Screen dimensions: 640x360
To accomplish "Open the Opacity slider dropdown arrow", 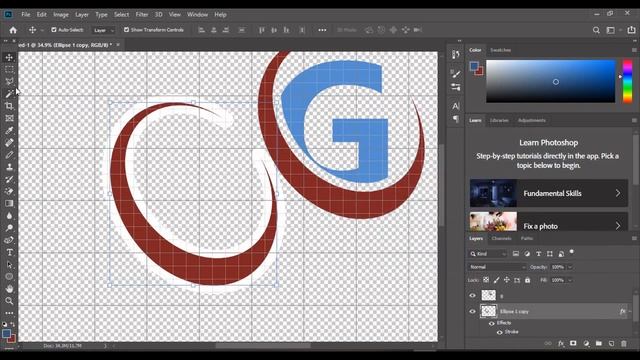I will (x=570, y=267).
